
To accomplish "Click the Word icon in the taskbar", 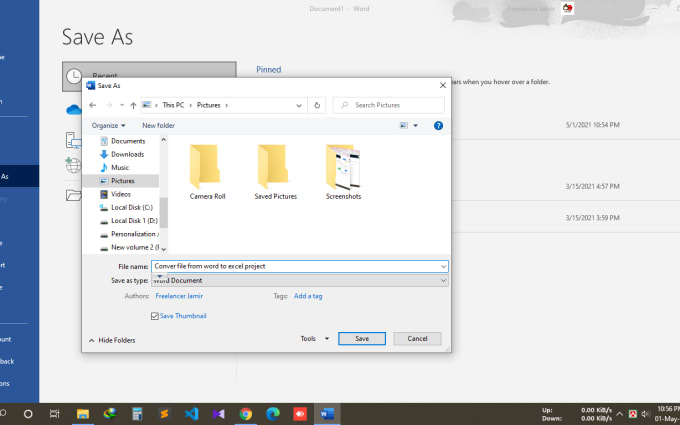I will 327,414.
